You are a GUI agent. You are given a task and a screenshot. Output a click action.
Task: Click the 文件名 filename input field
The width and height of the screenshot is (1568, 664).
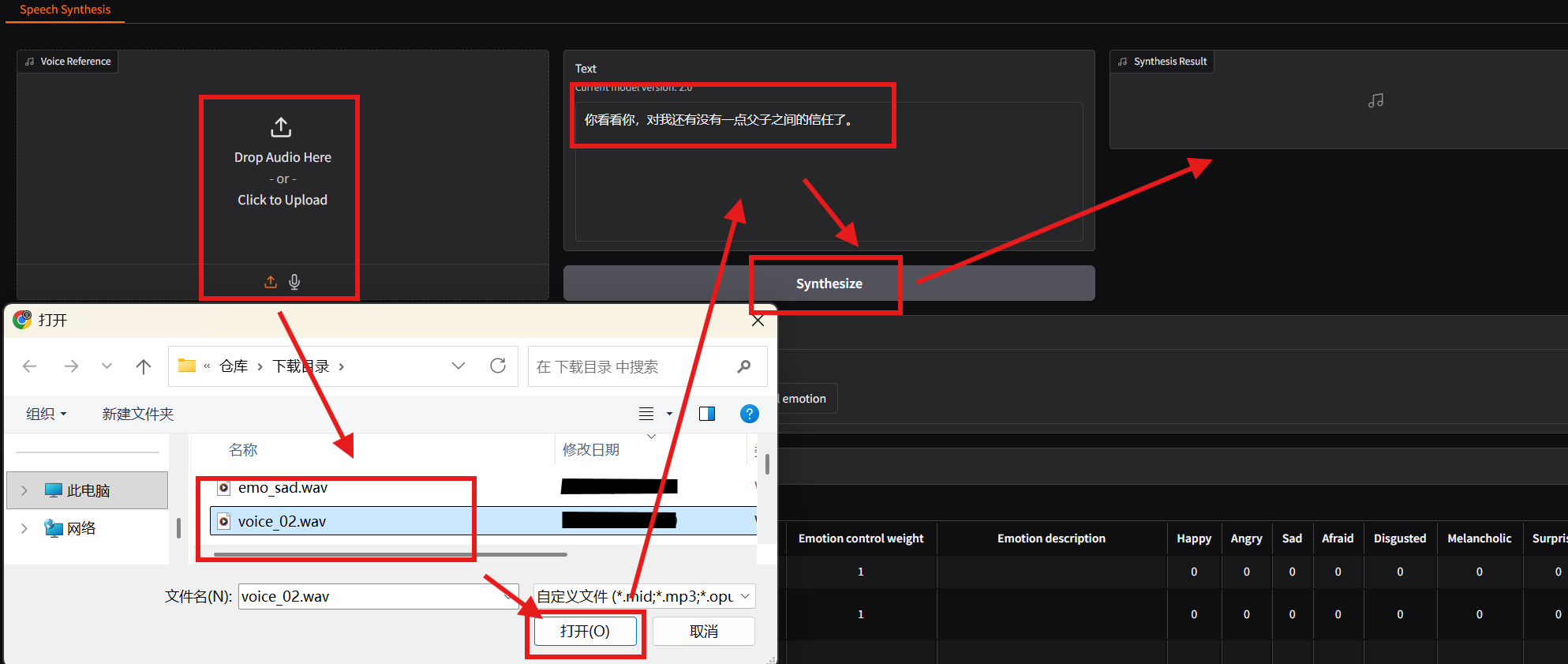(371, 596)
